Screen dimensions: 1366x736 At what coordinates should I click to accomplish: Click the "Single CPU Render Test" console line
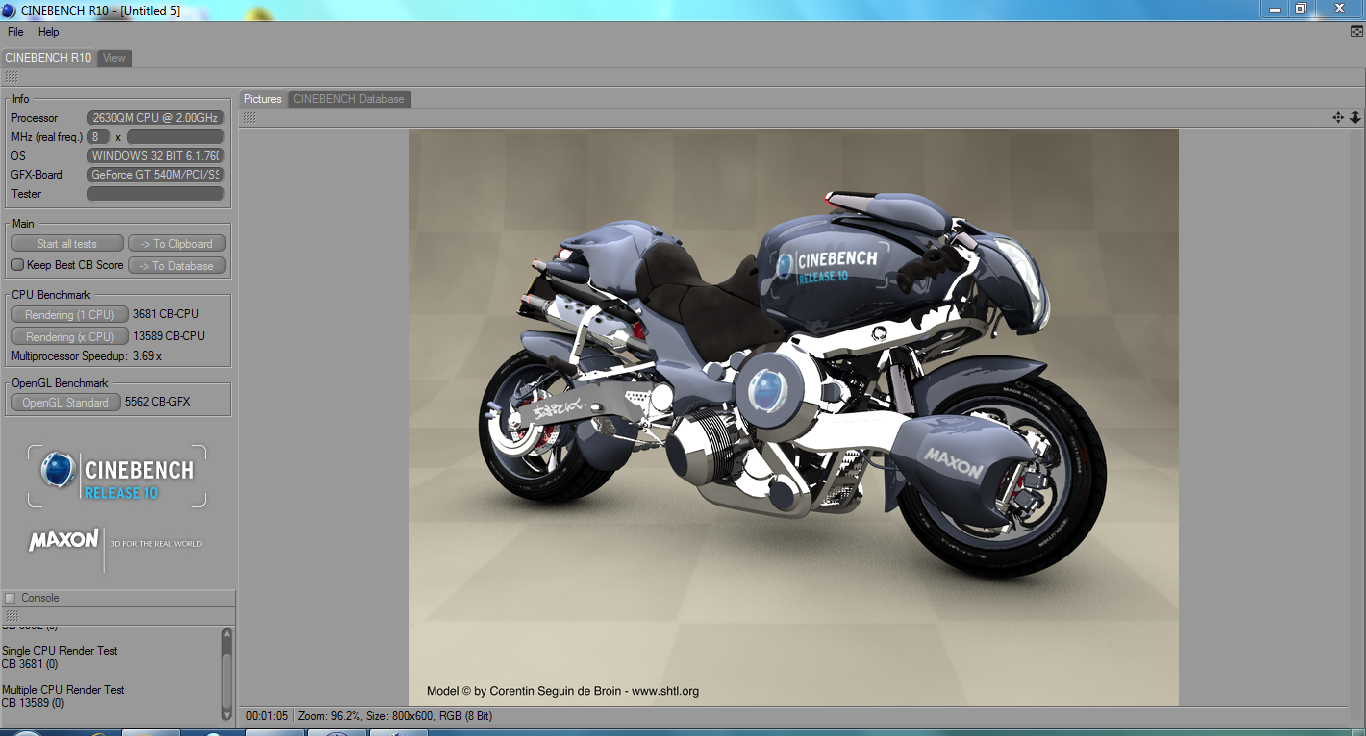pyautogui.click(x=60, y=651)
